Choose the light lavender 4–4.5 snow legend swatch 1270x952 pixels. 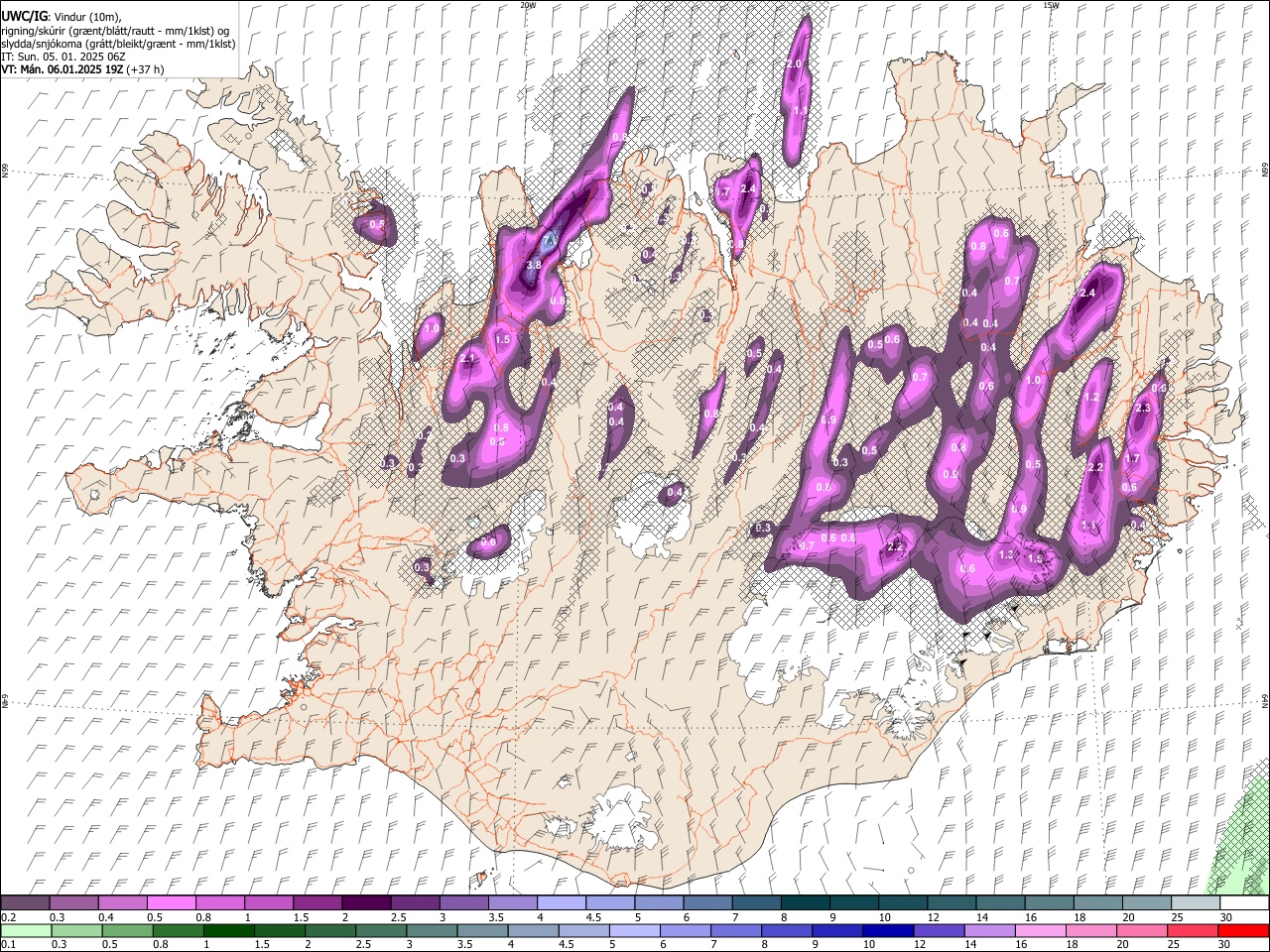click(561, 902)
